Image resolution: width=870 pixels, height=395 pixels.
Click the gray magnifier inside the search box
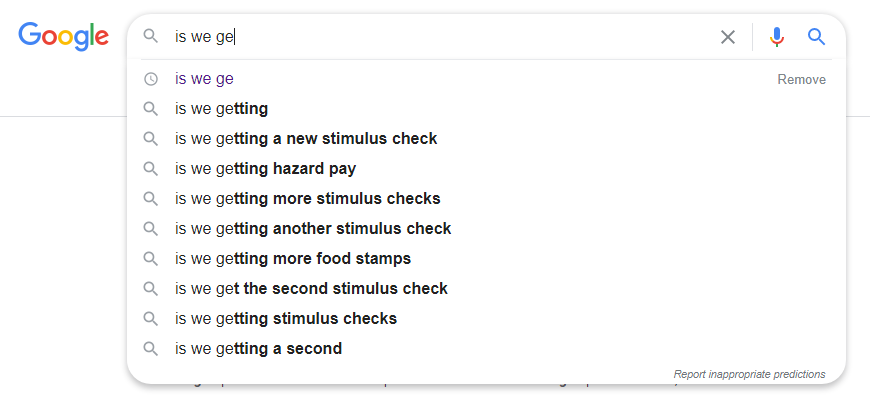pyautogui.click(x=151, y=37)
